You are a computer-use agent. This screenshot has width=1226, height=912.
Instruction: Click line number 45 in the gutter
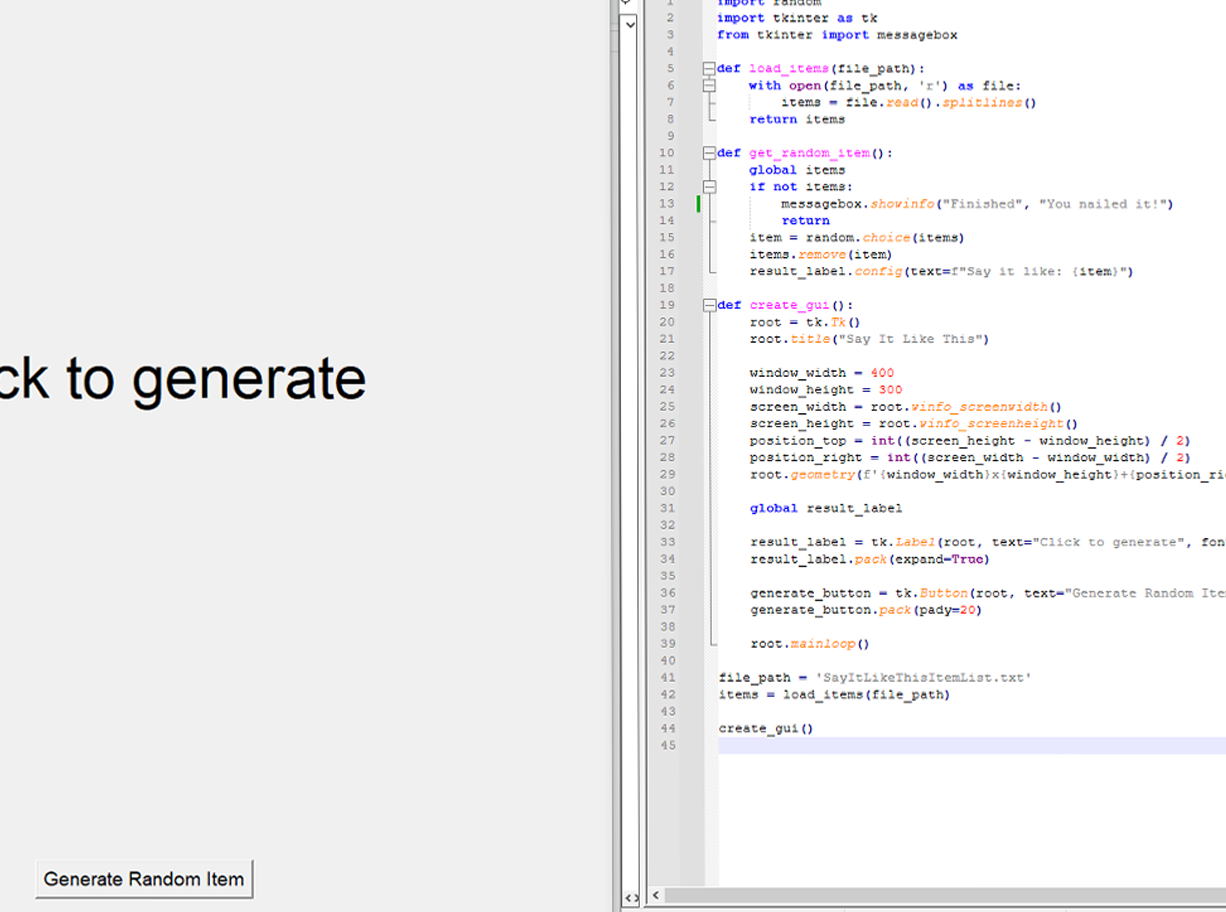[666, 746]
